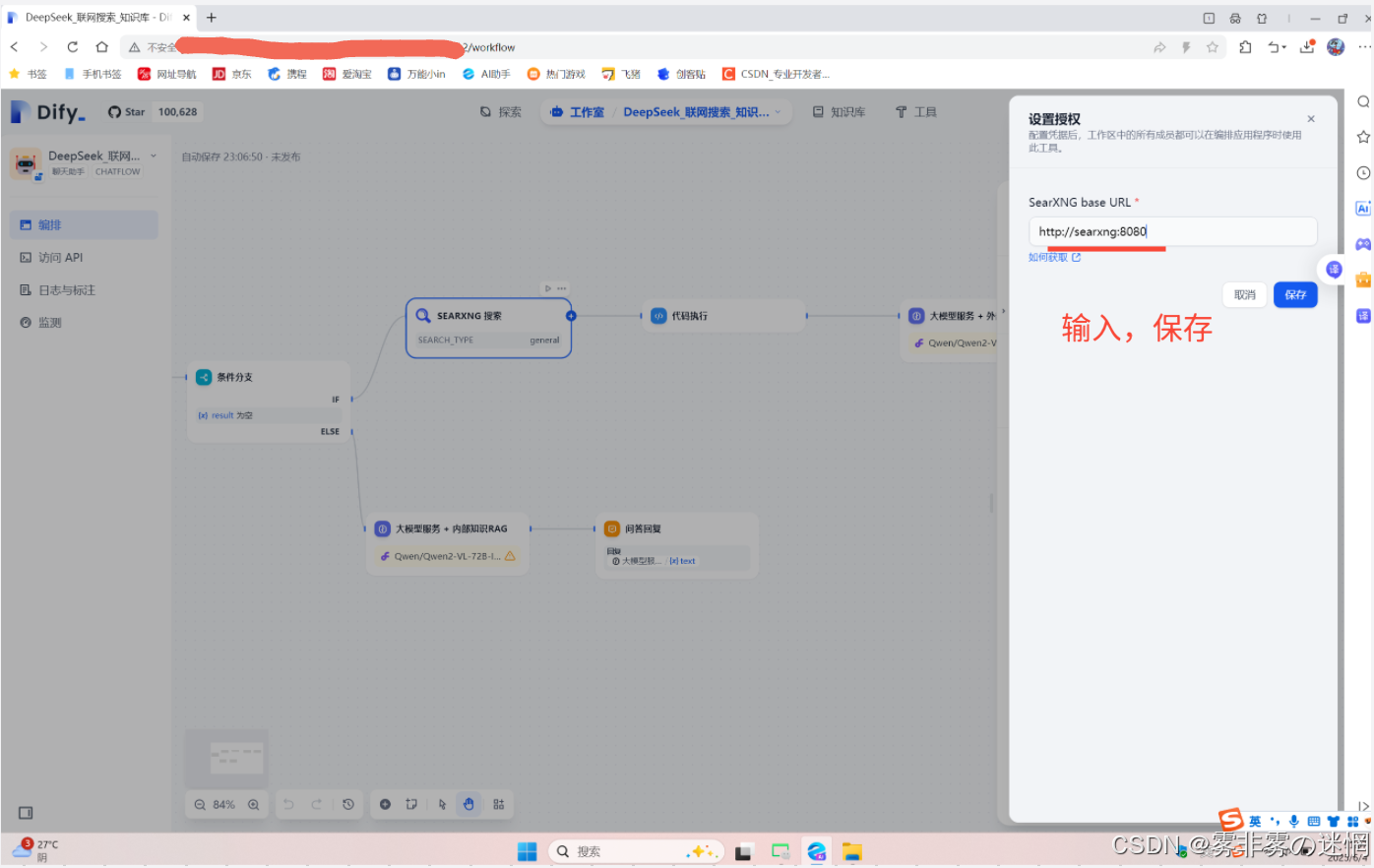Screen dimensions: 1374x868
Task: Go to the 工具 (Tools) tab
Action: [x=916, y=112]
